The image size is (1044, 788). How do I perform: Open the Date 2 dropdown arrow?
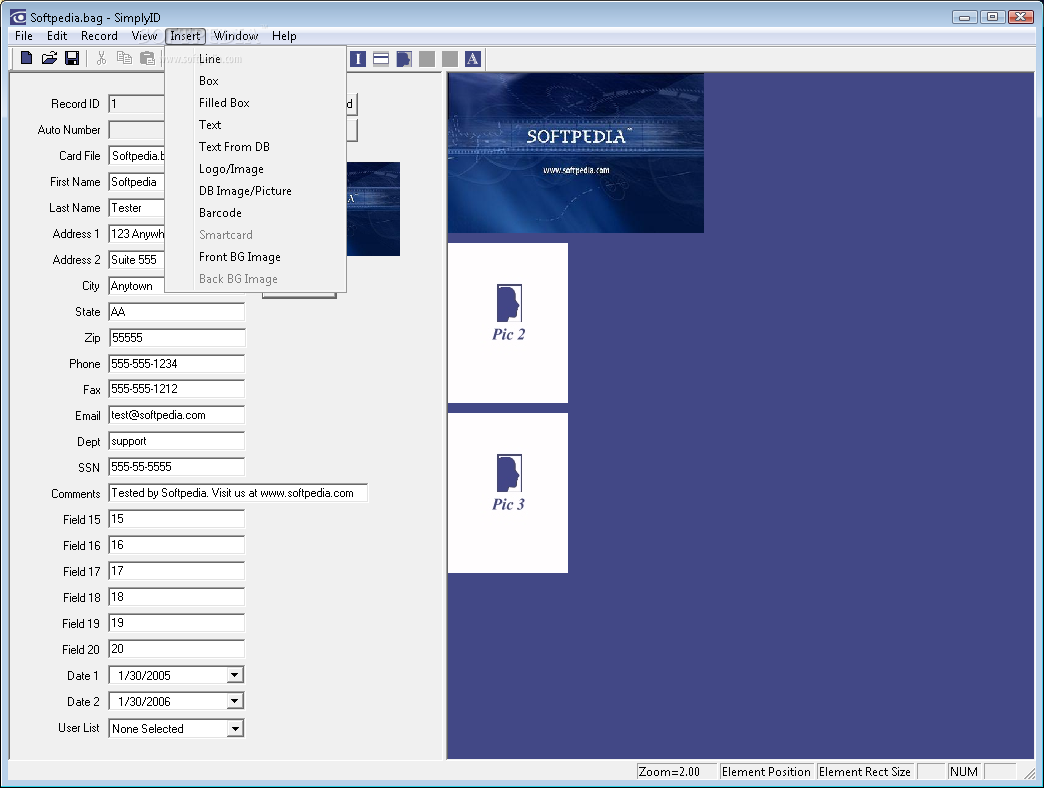click(x=234, y=701)
